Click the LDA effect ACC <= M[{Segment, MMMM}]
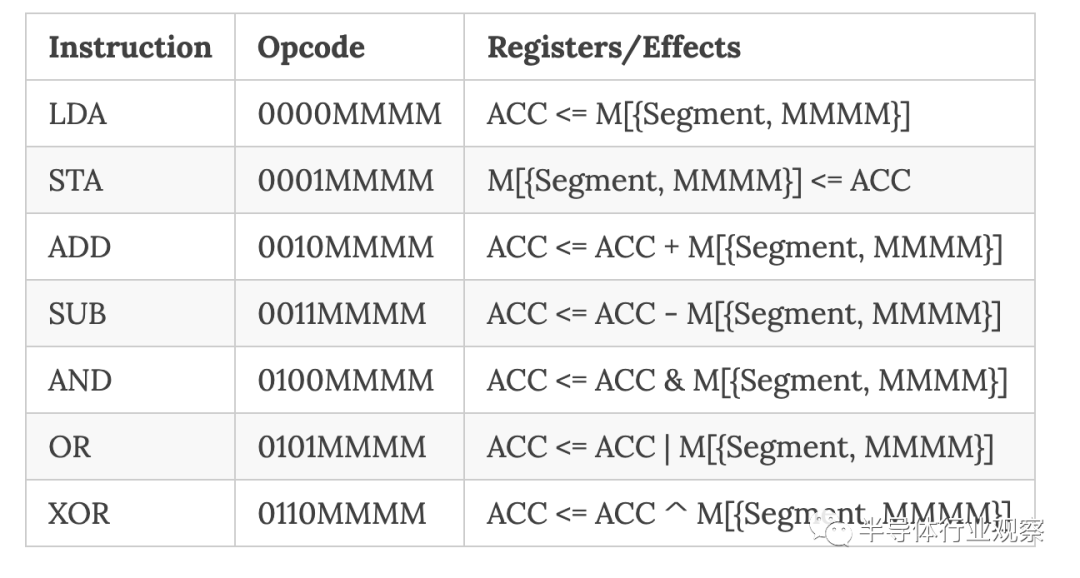 (x=698, y=114)
